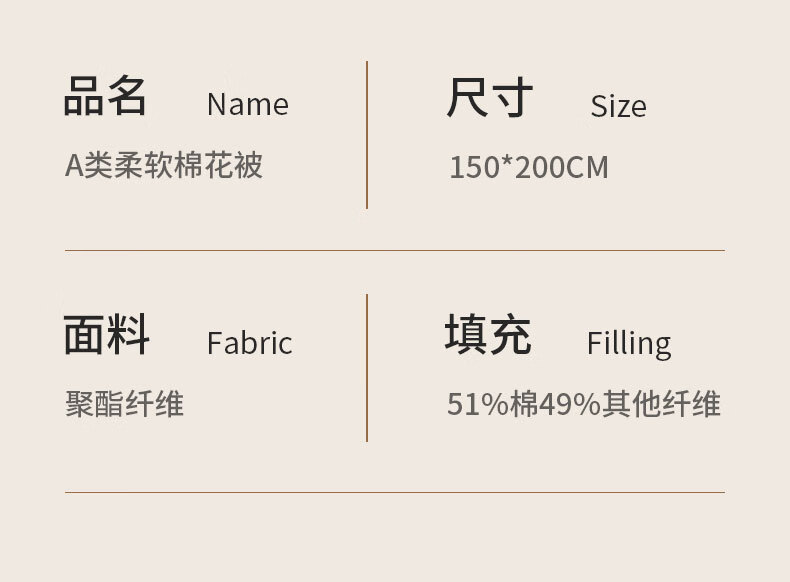Screen dimensions: 790x582
Task: Click the 尺寸 heading
Action: (489, 98)
